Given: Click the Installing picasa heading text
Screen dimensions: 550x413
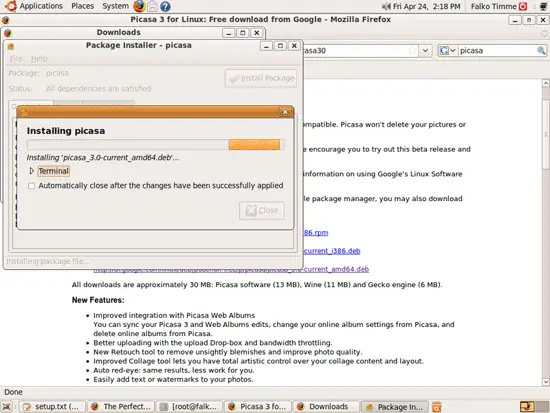Looking at the screenshot, I should point(66,131).
